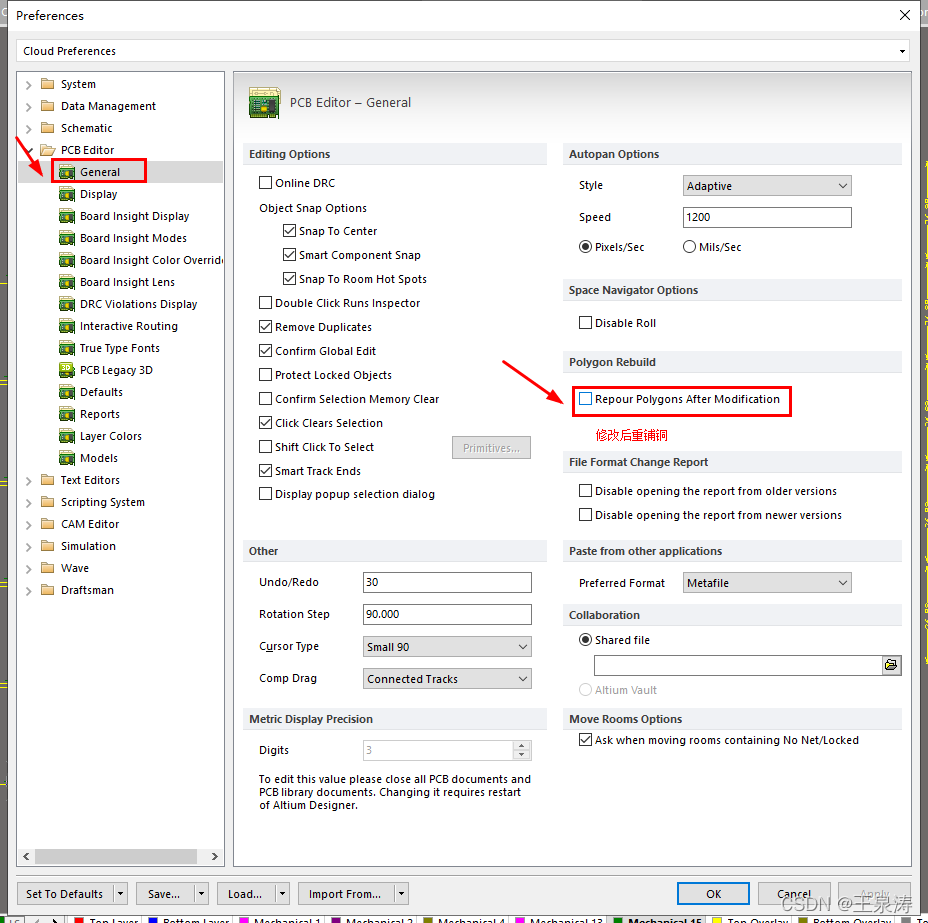The image size is (928, 923).
Task: Open the Comp Drag dropdown
Action: (447, 679)
